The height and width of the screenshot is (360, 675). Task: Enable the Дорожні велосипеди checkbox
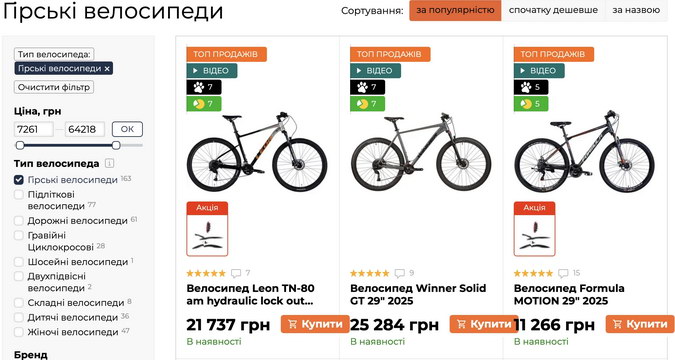[x=19, y=221]
